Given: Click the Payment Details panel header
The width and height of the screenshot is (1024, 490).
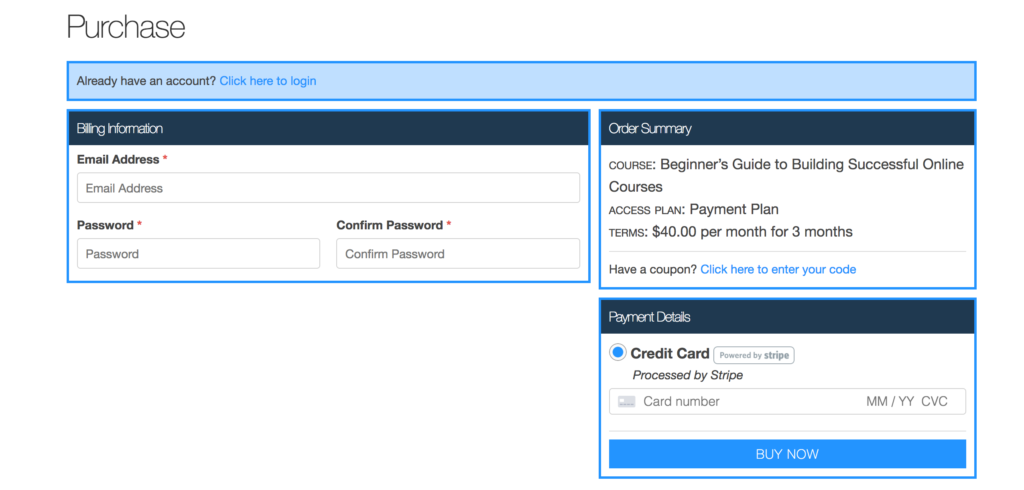Looking at the screenshot, I should click(x=787, y=318).
